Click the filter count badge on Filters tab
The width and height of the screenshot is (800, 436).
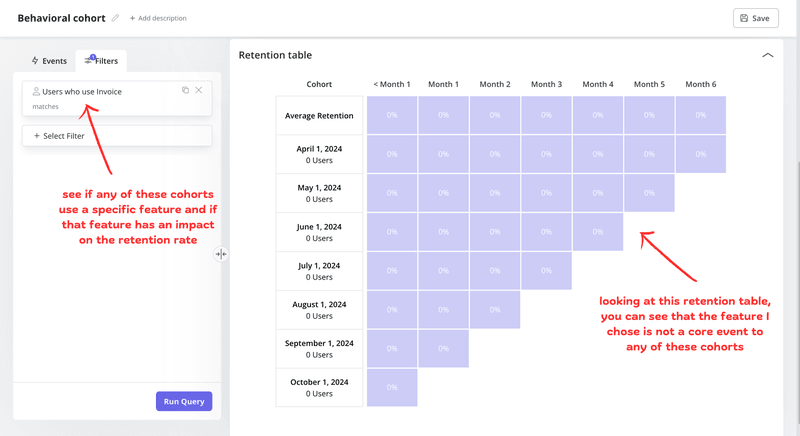click(x=93, y=57)
